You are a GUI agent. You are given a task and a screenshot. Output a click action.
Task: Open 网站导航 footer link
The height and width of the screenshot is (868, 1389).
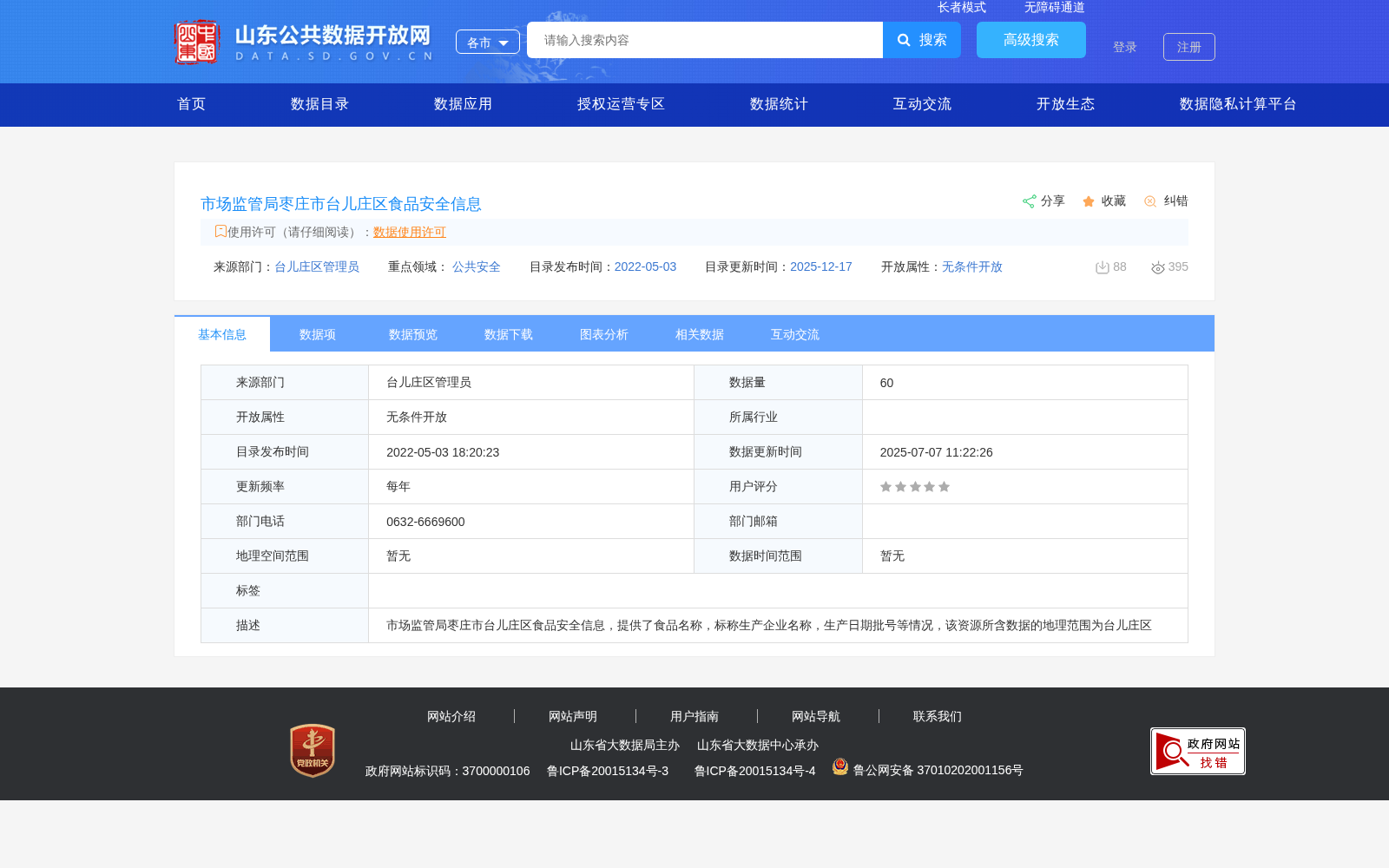(x=816, y=716)
